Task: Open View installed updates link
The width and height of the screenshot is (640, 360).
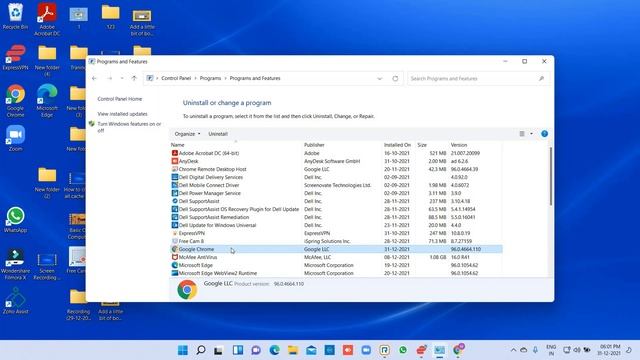Action: (122, 114)
